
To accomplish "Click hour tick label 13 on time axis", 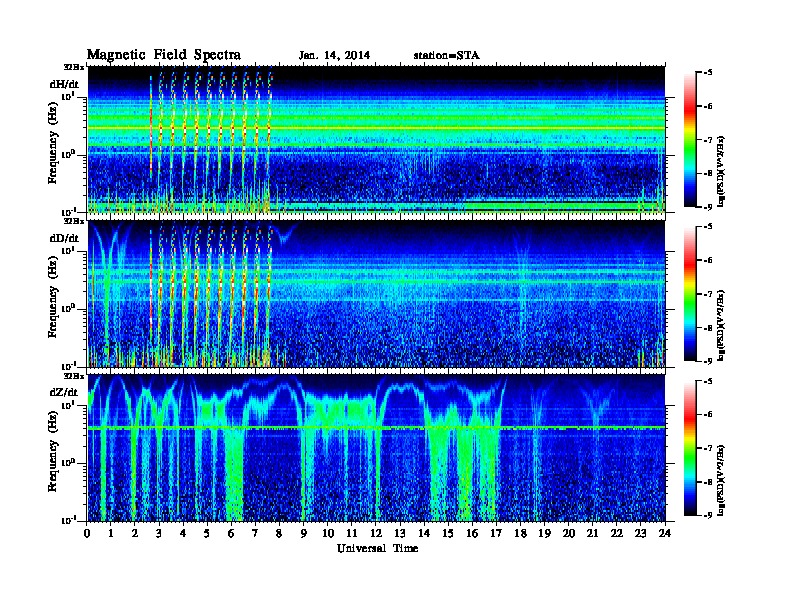I will pos(400,533).
